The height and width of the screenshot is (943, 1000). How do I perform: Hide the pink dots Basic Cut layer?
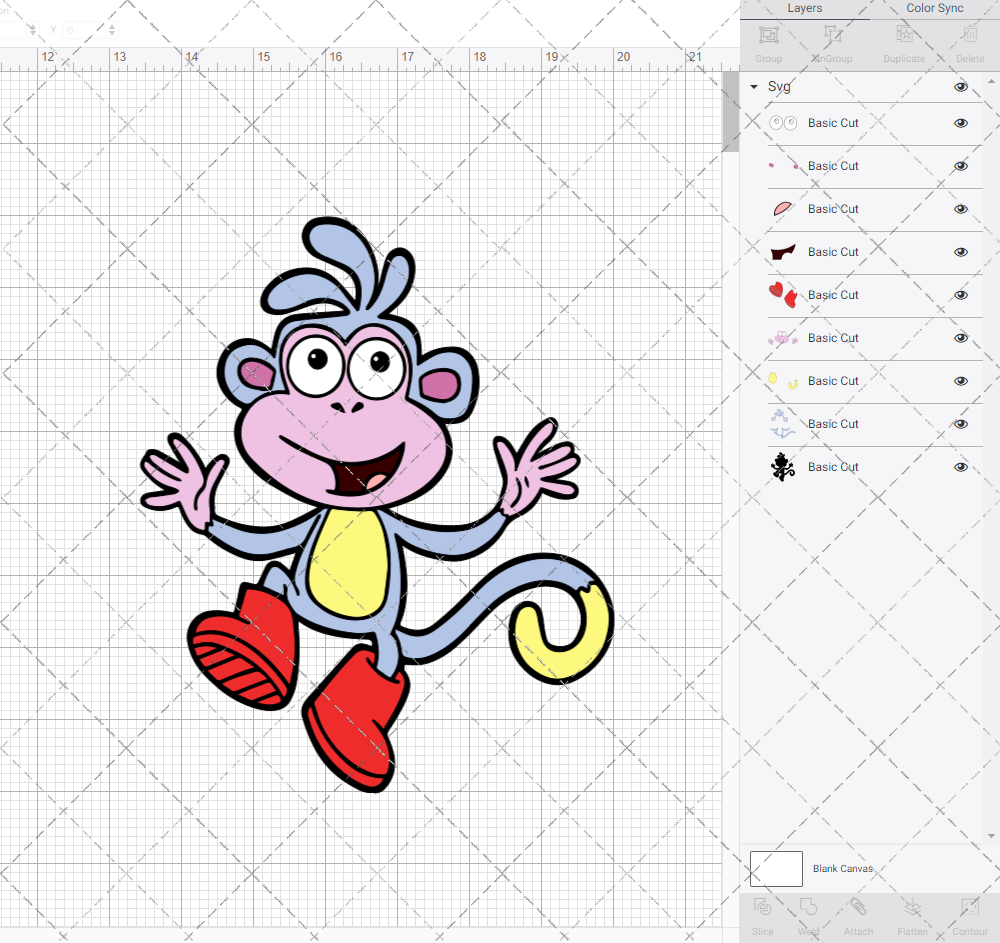pos(960,166)
